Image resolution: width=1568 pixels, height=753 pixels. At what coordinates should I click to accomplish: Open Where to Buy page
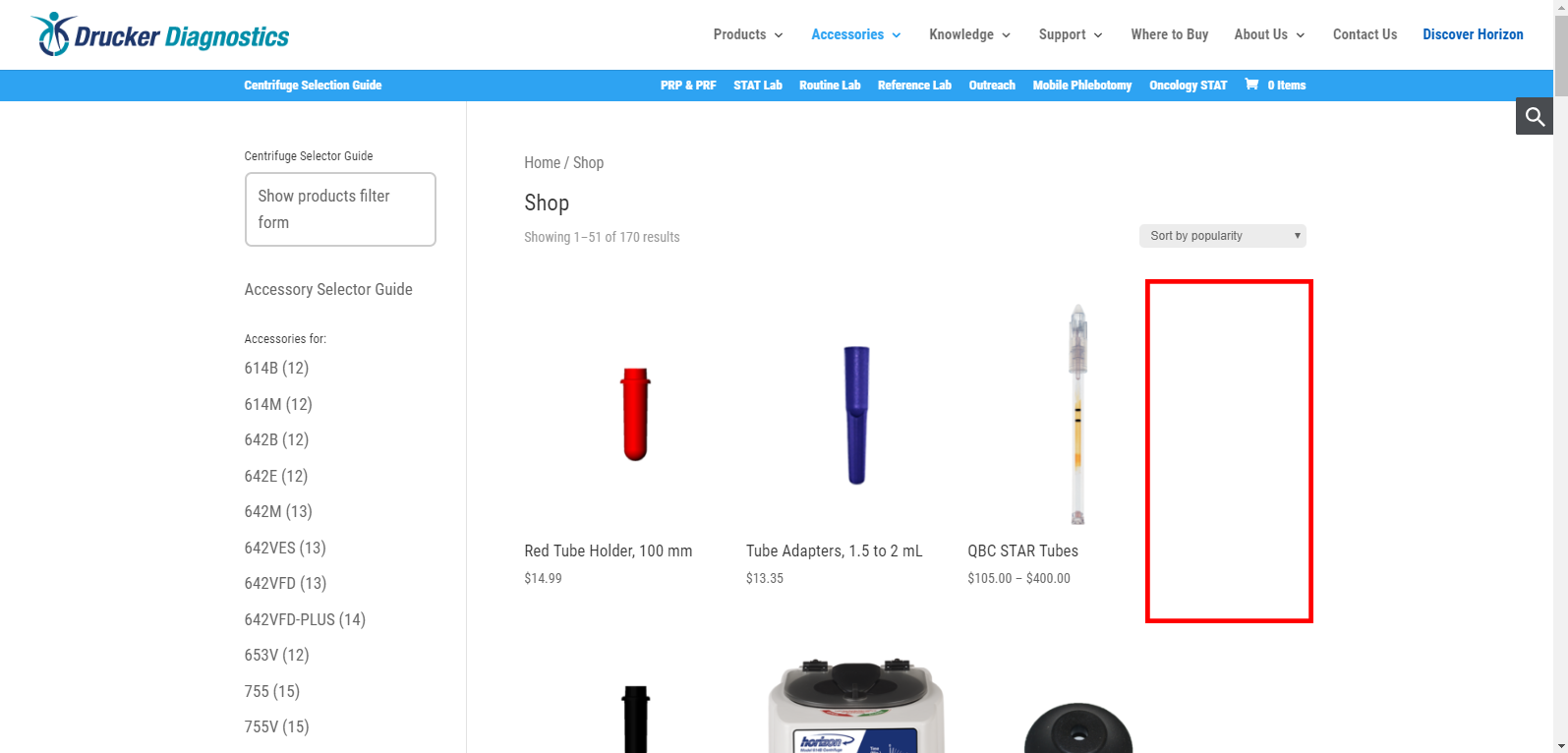point(1170,34)
